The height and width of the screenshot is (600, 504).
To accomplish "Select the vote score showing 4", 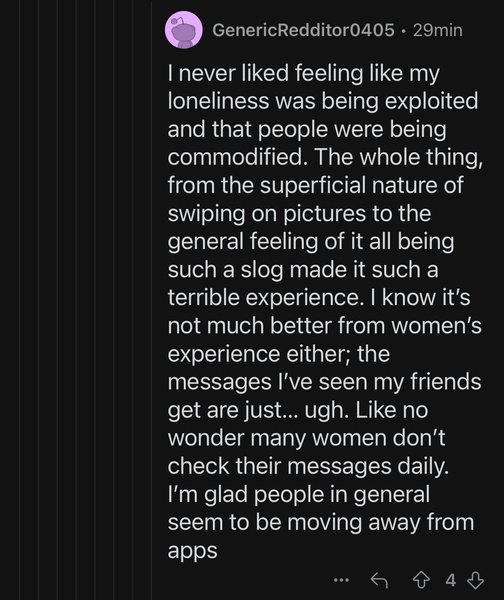I will point(450,580).
